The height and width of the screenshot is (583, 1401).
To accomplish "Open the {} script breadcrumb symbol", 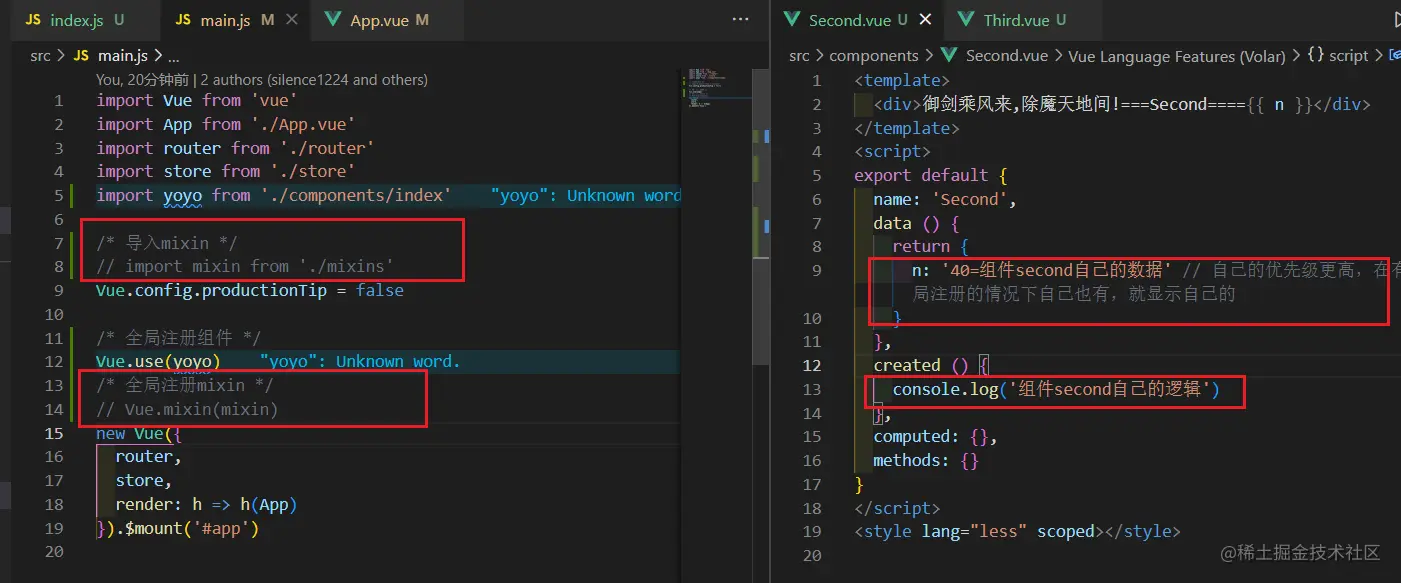I will [1337, 56].
